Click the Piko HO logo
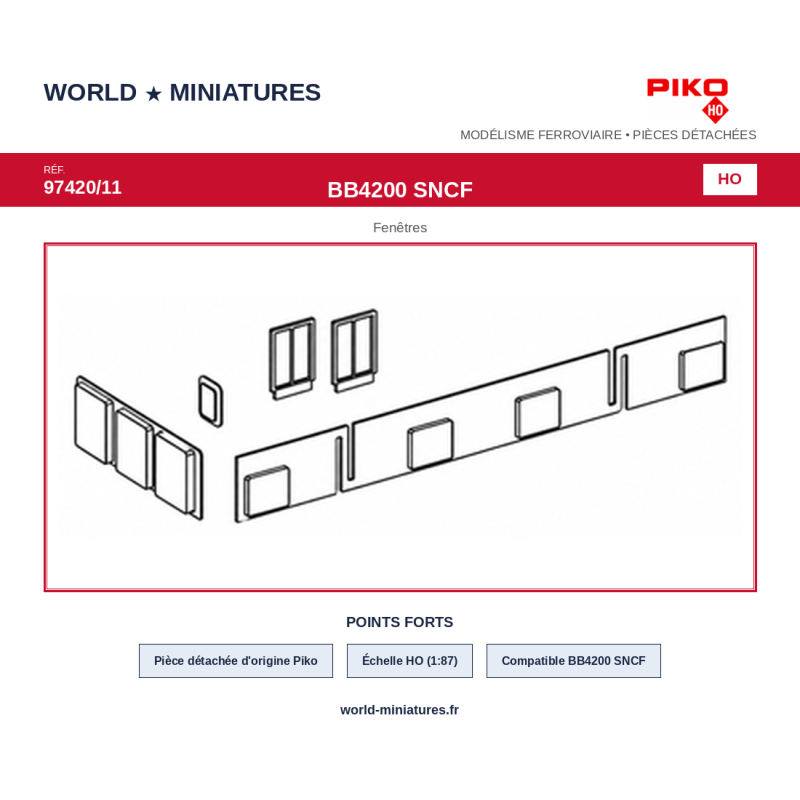 [687, 101]
